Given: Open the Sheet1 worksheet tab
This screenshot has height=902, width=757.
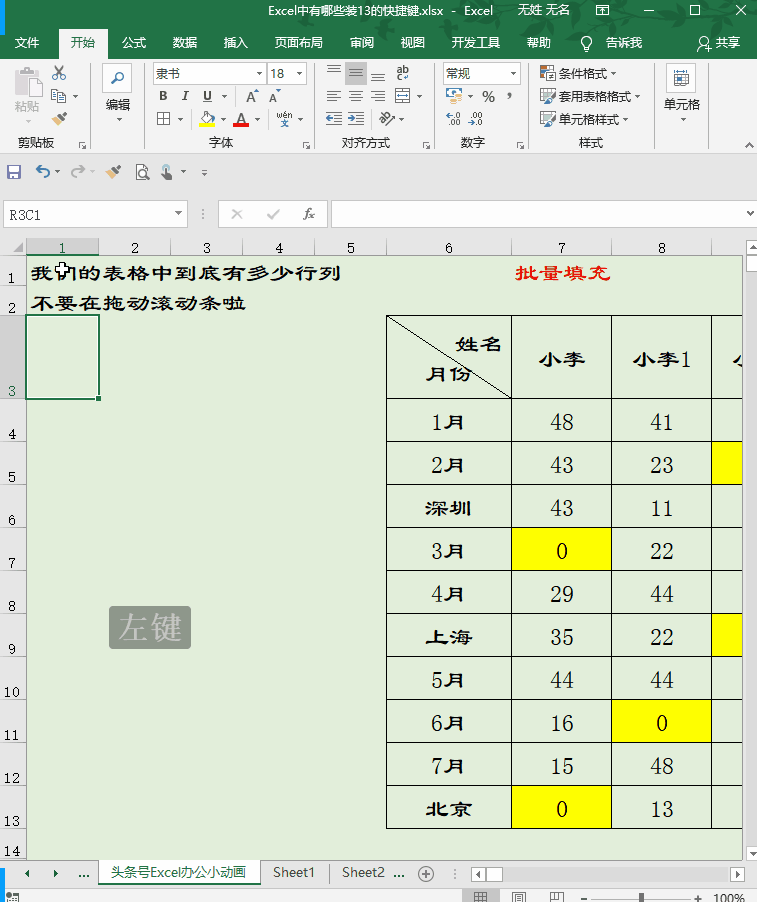Looking at the screenshot, I should click(294, 873).
